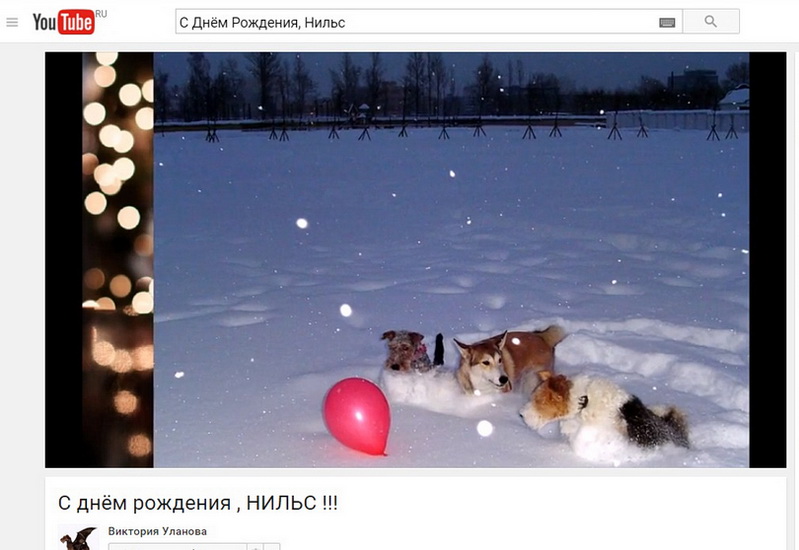Open Виктория Уланова channel link

[x=157, y=531]
